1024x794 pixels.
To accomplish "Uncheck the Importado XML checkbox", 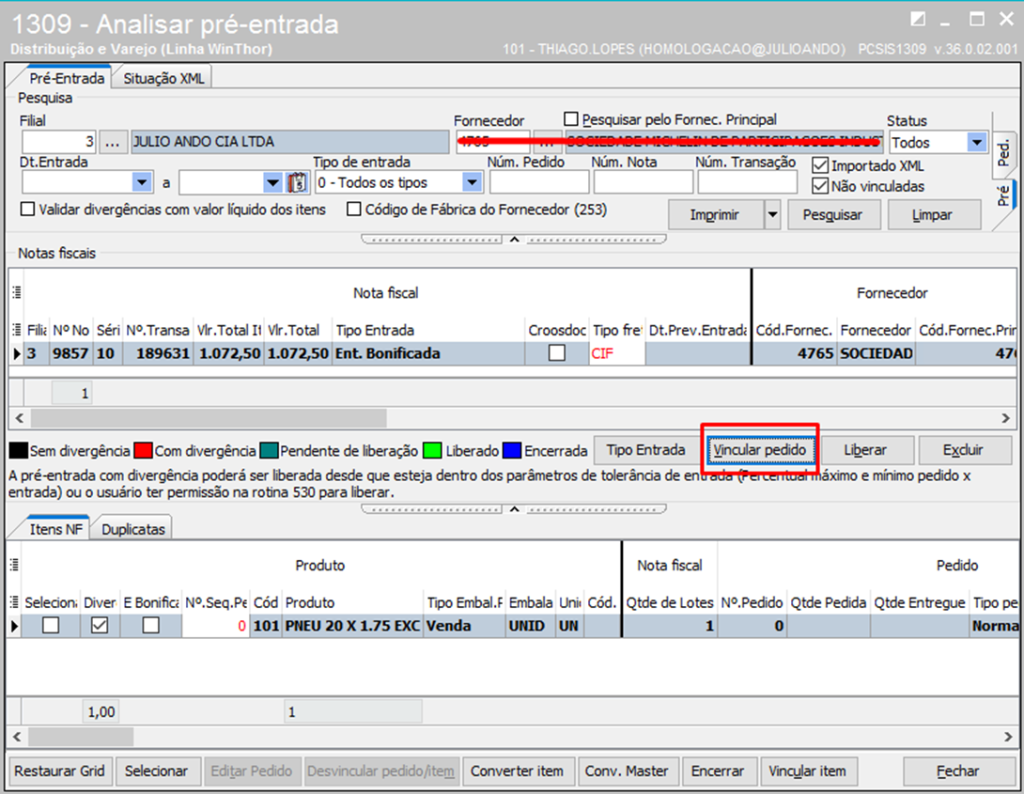I will (821, 166).
